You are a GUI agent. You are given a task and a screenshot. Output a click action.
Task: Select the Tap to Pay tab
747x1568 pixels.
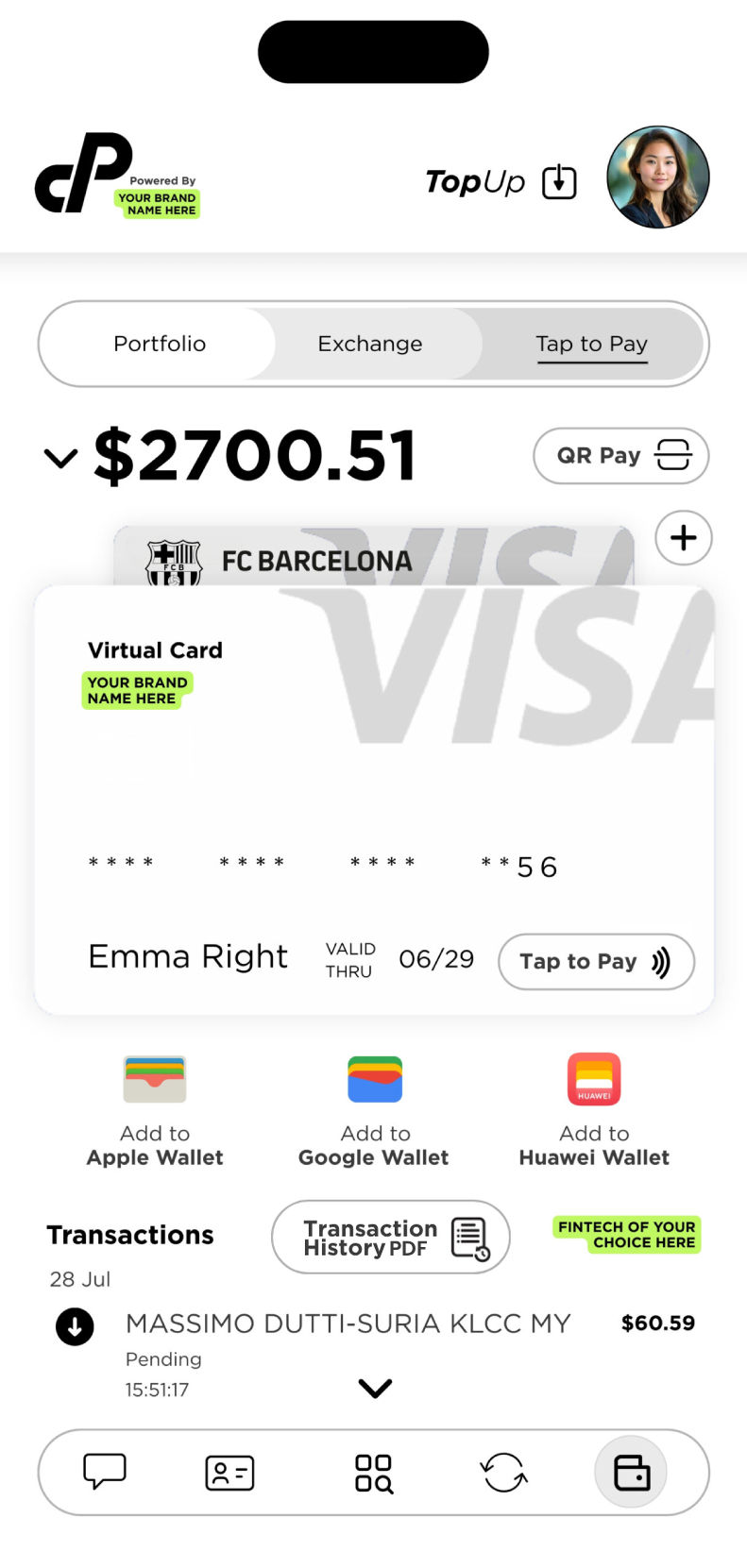(592, 344)
